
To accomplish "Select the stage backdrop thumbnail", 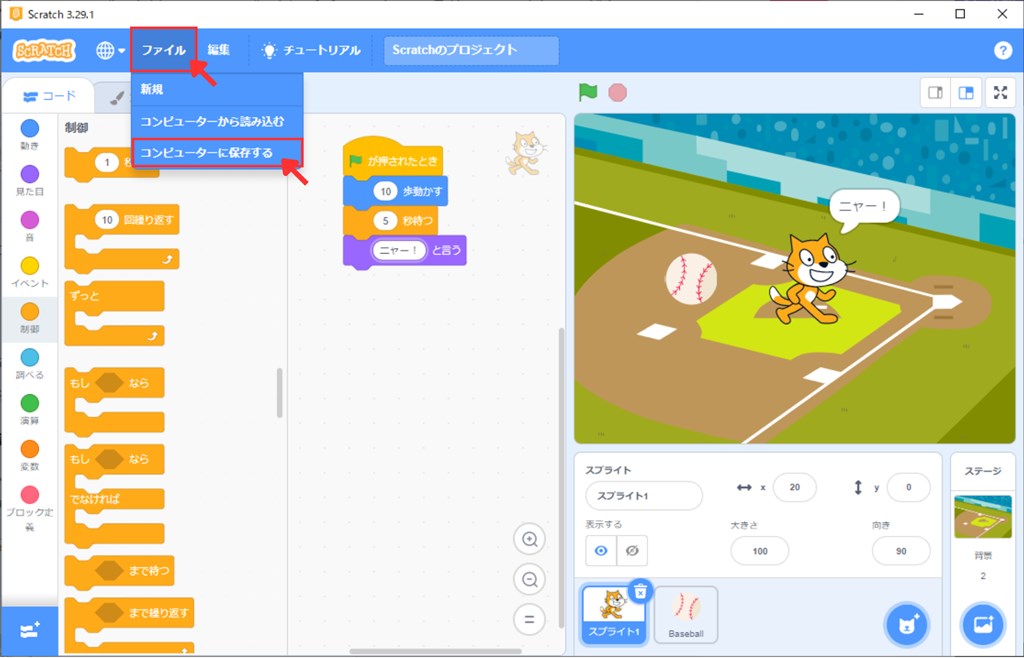I will pyautogui.click(x=983, y=517).
